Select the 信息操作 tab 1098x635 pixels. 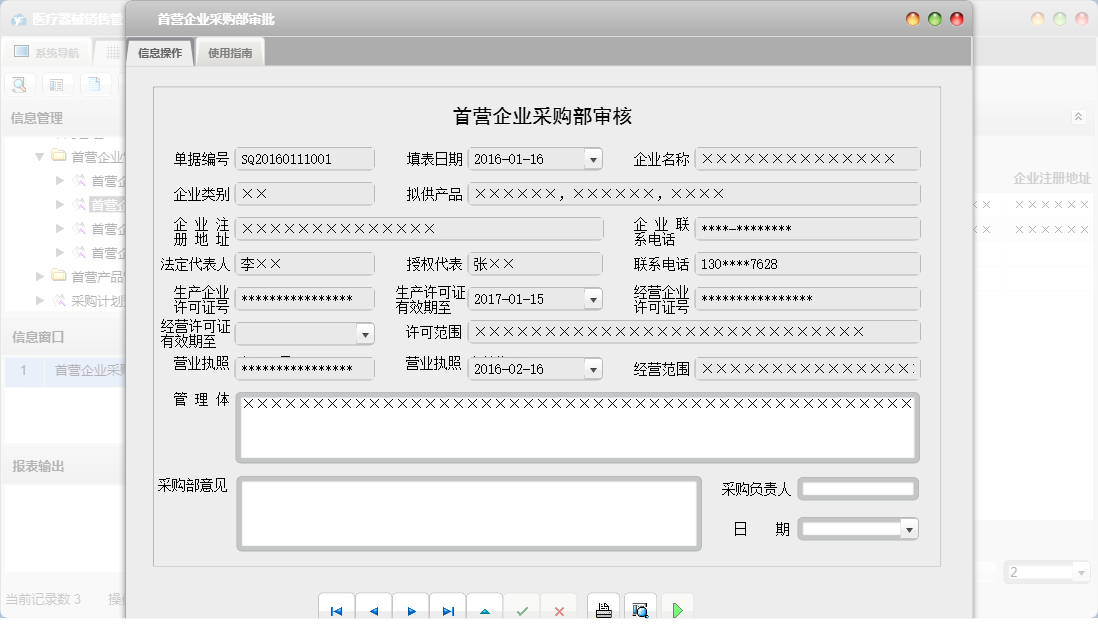pyautogui.click(x=158, y=50)
